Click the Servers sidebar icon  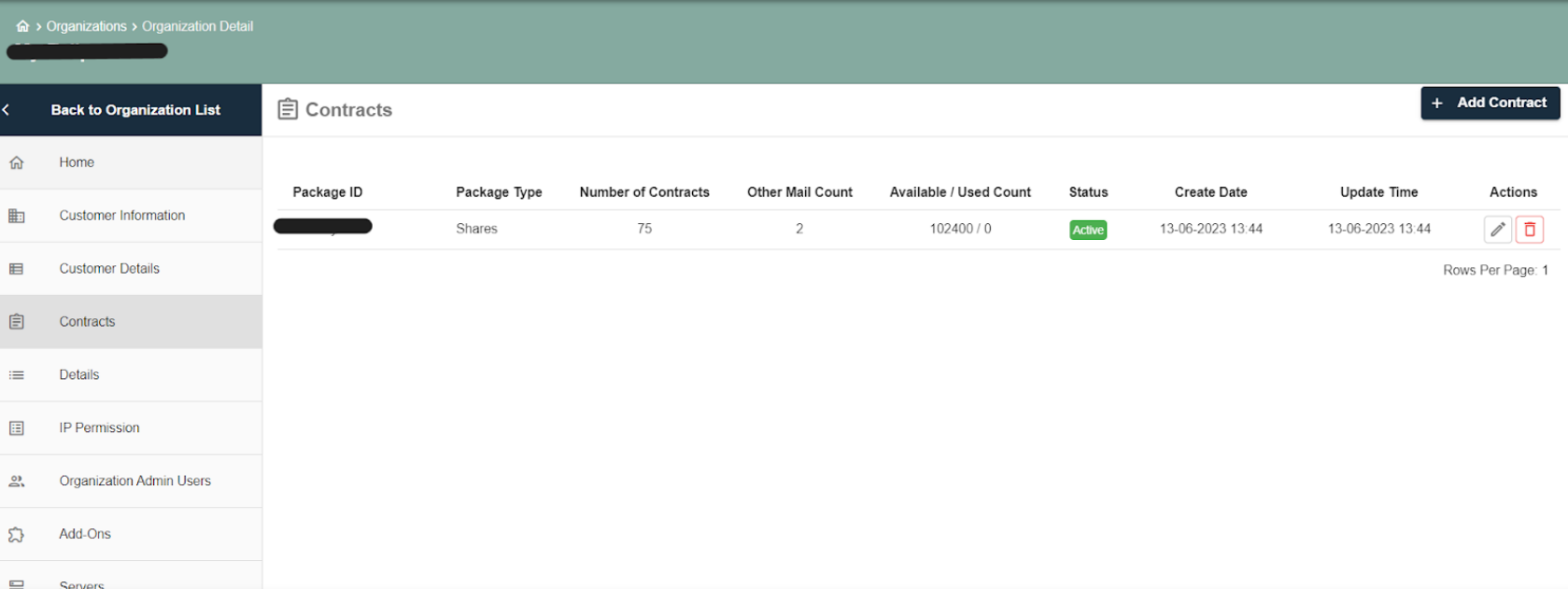[x=16, y=584]
